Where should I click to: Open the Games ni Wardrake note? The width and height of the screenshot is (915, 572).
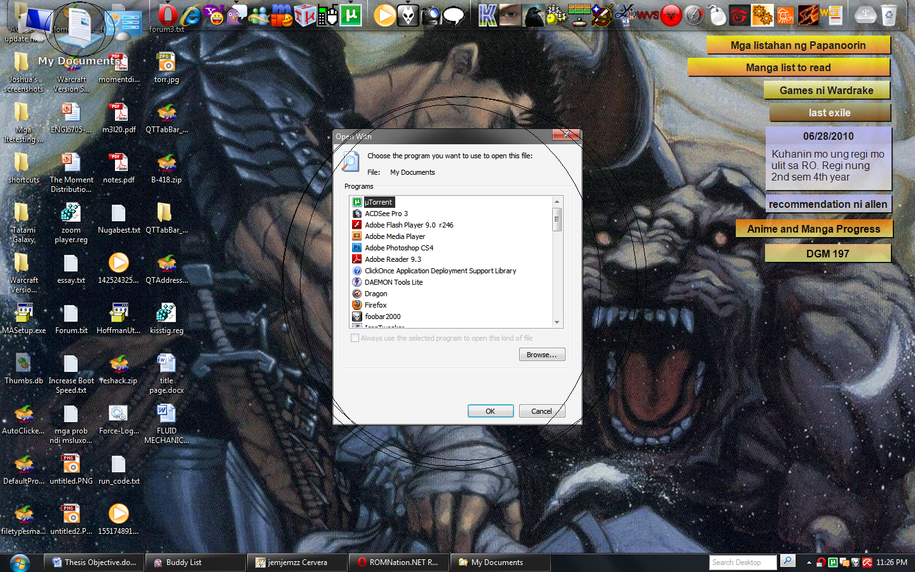(826, 90)
